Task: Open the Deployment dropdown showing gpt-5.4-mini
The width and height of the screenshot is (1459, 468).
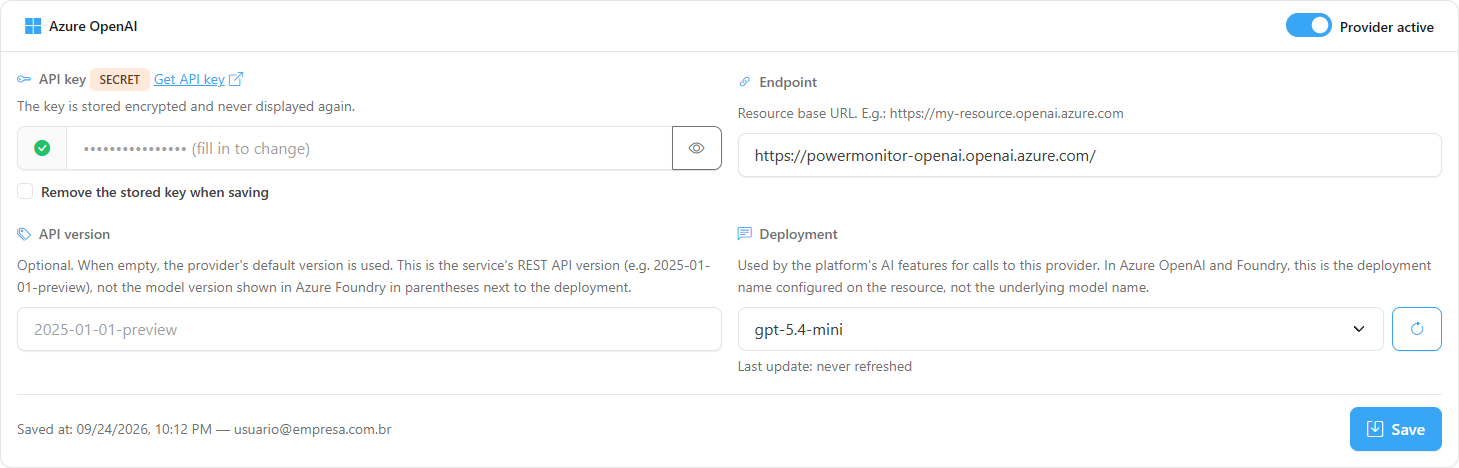Action: point(1061,329)
